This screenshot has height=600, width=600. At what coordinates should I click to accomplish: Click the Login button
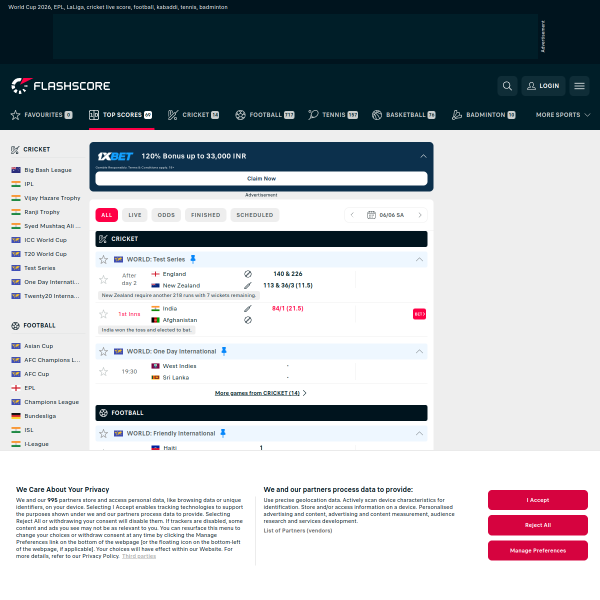pyautogui.click(x=543, y=86)
